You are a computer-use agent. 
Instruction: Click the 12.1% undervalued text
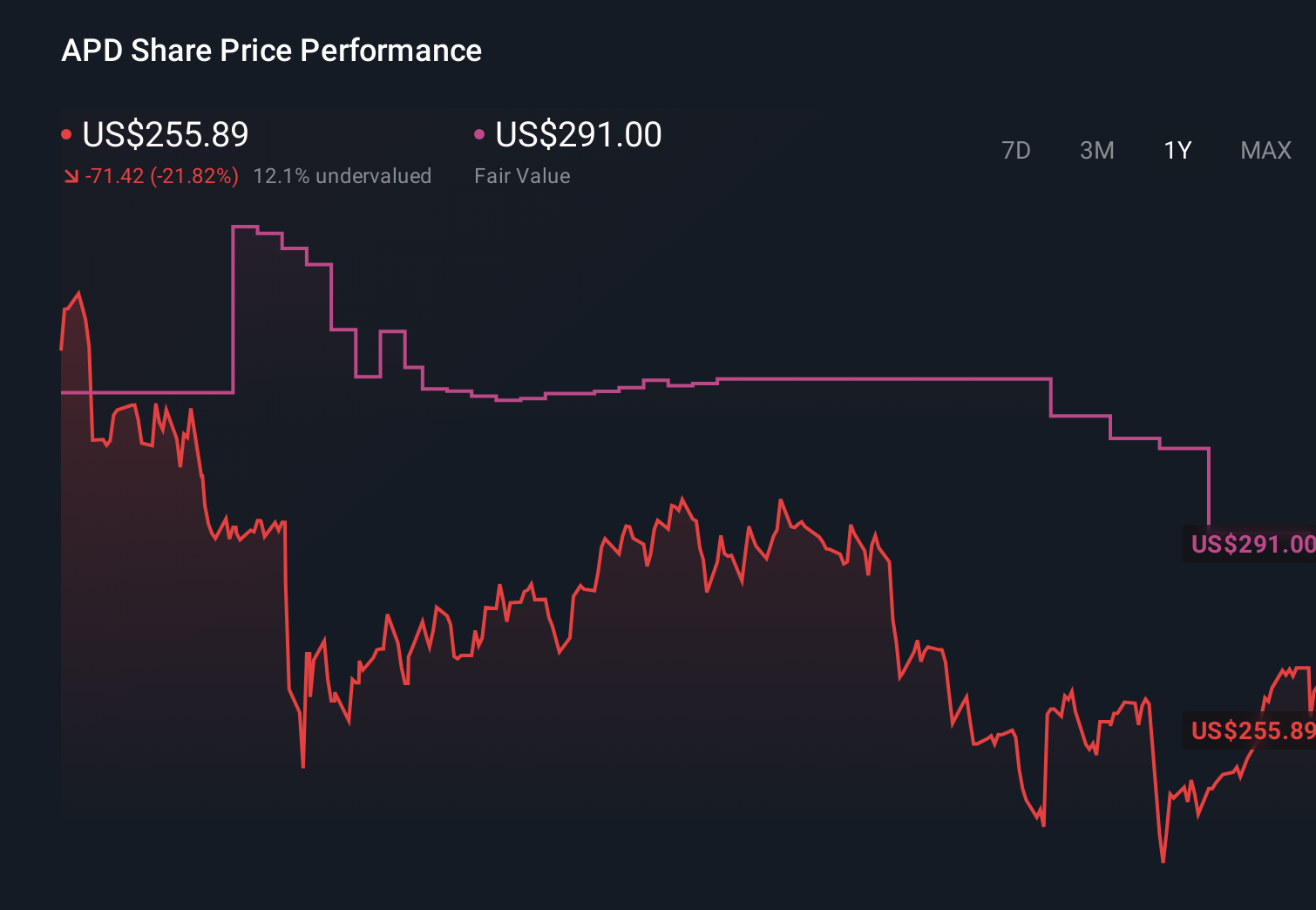pos(342,176)
